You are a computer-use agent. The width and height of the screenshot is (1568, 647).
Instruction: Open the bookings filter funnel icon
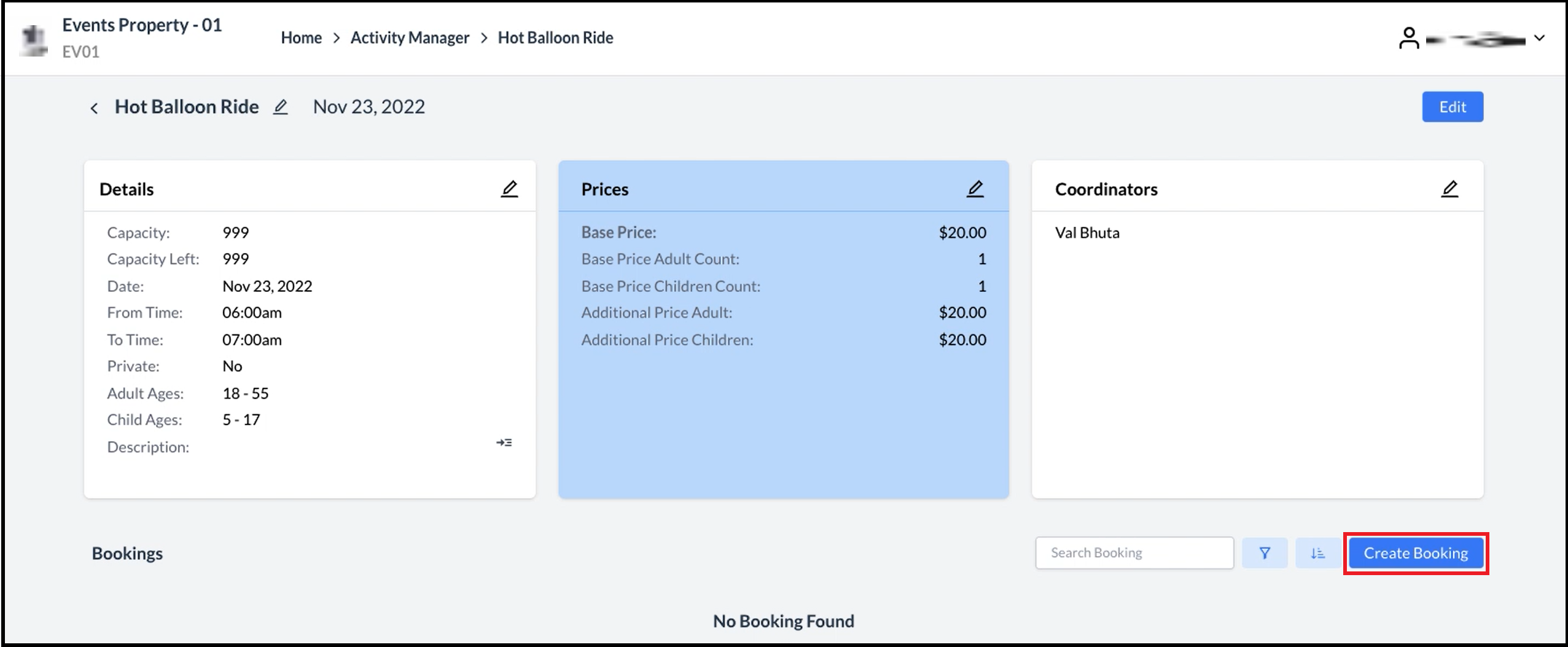(x=1264, y=553)
